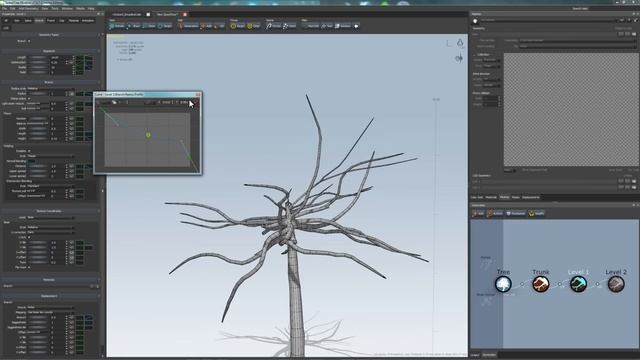Toggle the Branch checkbox under Geometry Types
The image size is (640, 360).
[29, 41]
